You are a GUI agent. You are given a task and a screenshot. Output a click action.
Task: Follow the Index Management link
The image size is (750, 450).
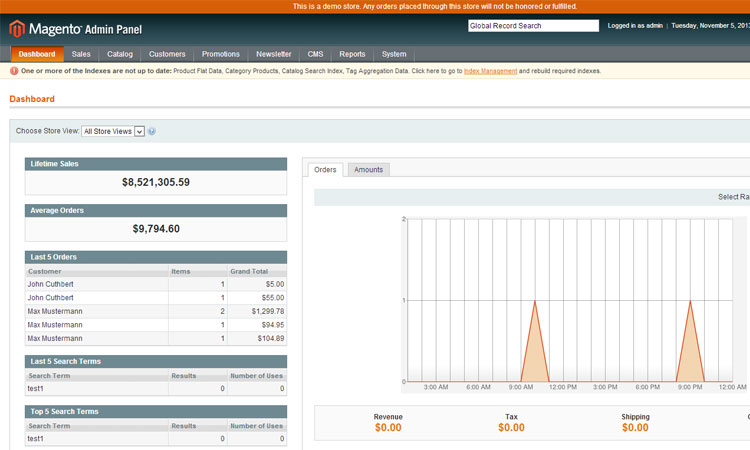pyautogui.click(x=490, y=71)
